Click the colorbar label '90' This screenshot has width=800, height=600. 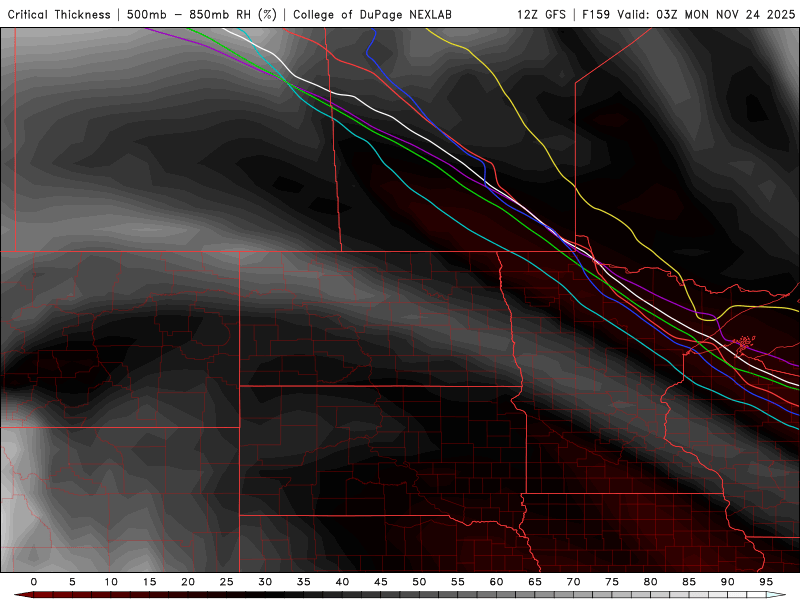point(728,582)
